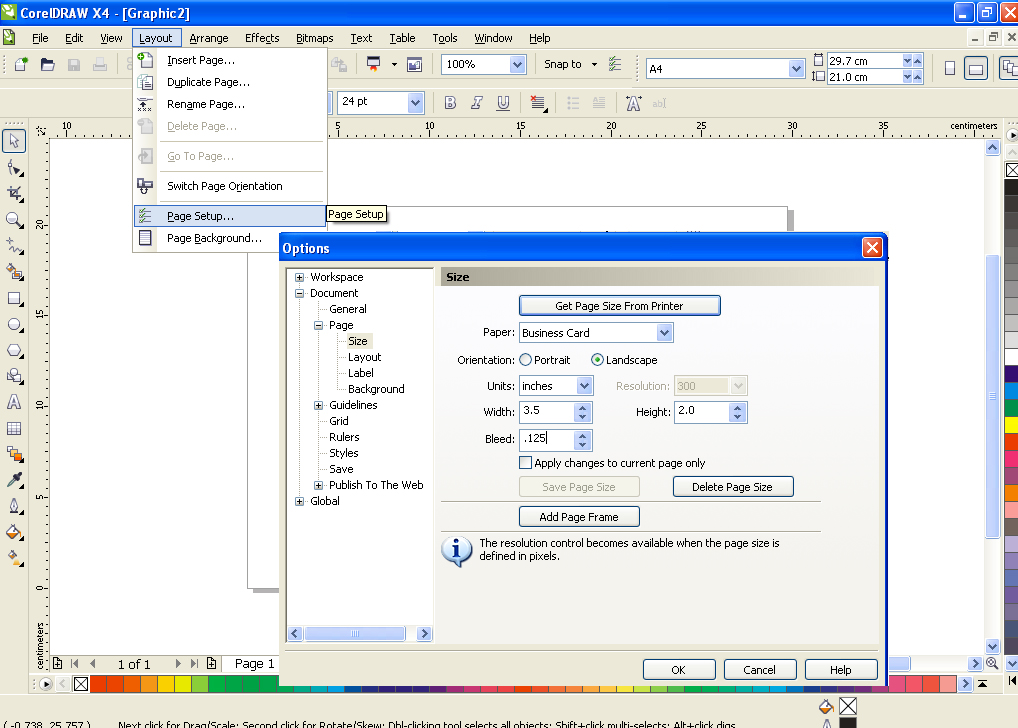The width and height of the screenshot is (1018, 728).
Task: Click the Welcome Screen toolbar icon
Action: [414, 64]
